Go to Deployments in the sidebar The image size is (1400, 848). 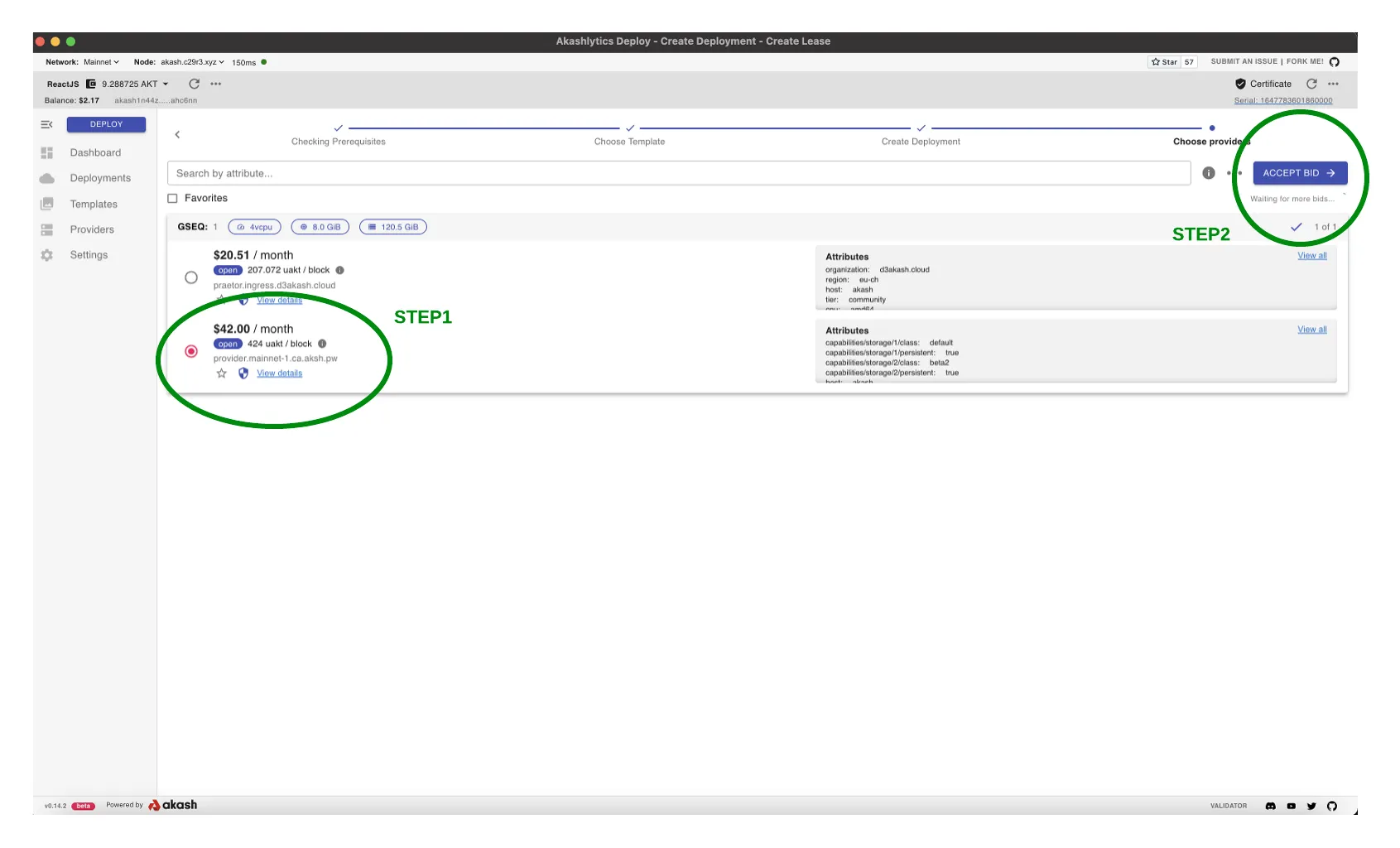(x=100, y=178)
